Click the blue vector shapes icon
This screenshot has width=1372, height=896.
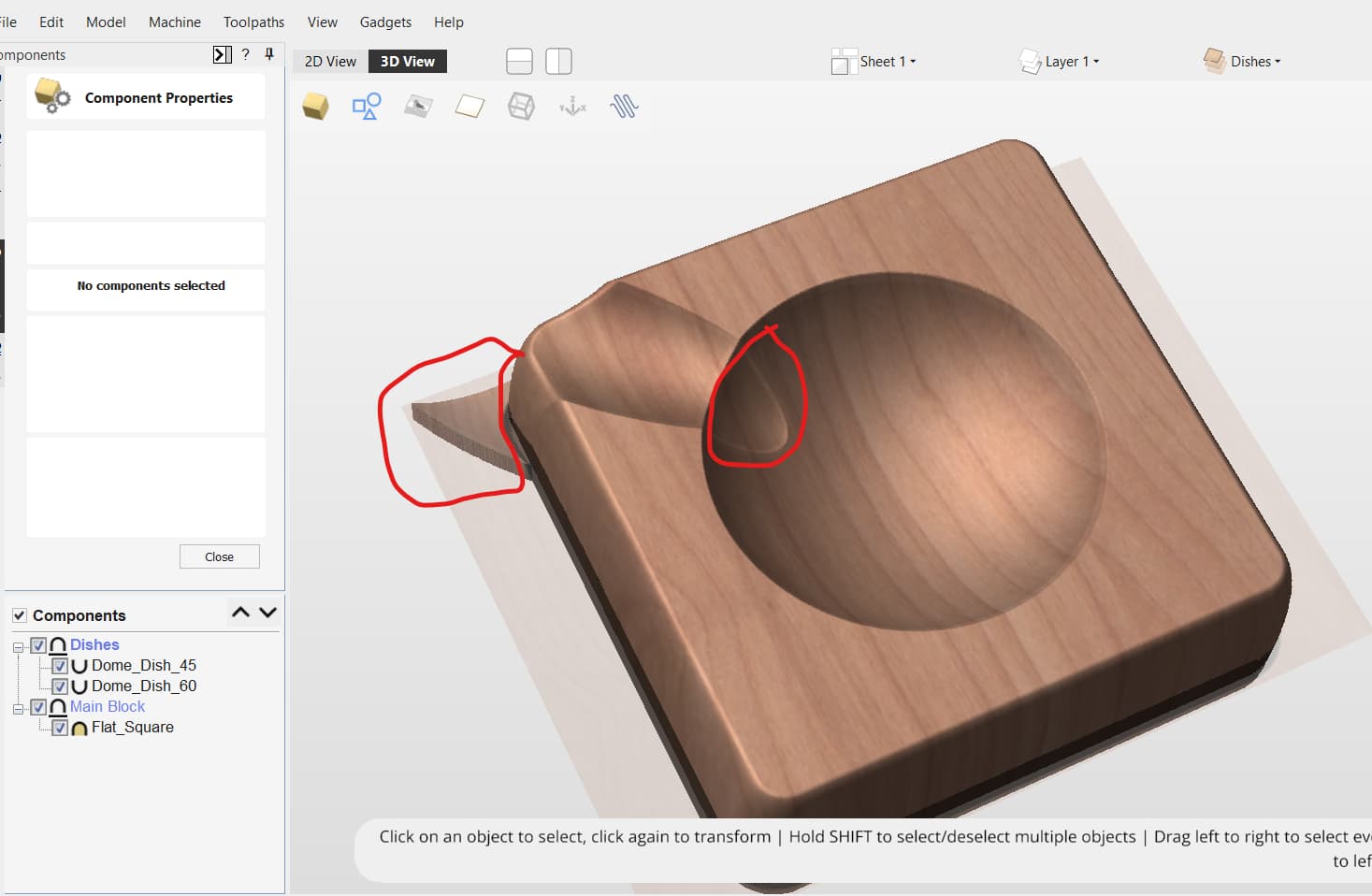(x=366, y=106)
